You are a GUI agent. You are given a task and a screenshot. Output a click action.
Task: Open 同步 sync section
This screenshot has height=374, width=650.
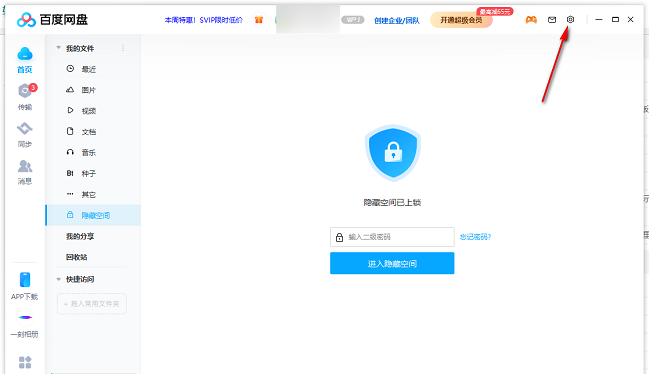point(25,135)
